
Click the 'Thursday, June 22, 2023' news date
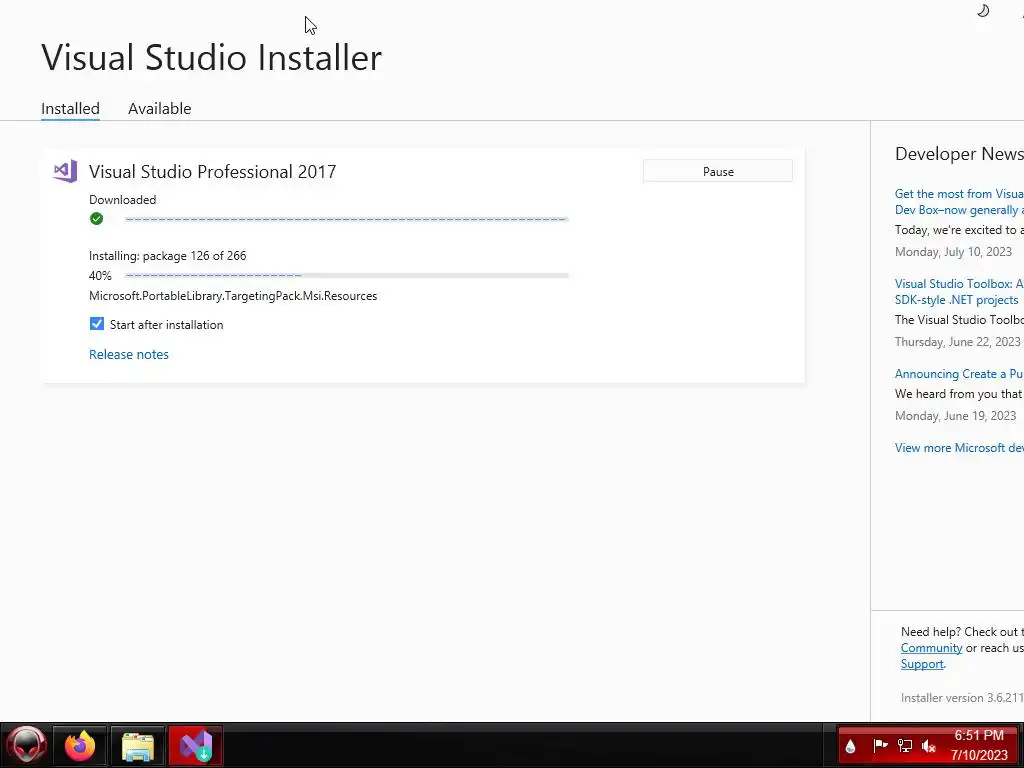(x=957, y=342)
